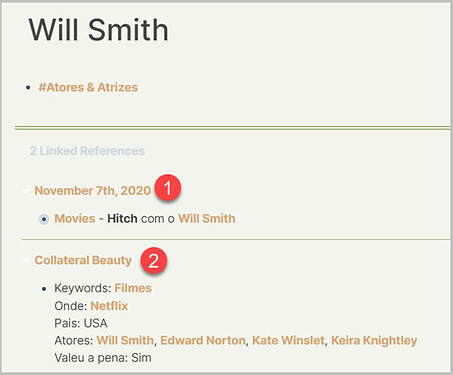Click the circled bullet next to Movies

44,219
